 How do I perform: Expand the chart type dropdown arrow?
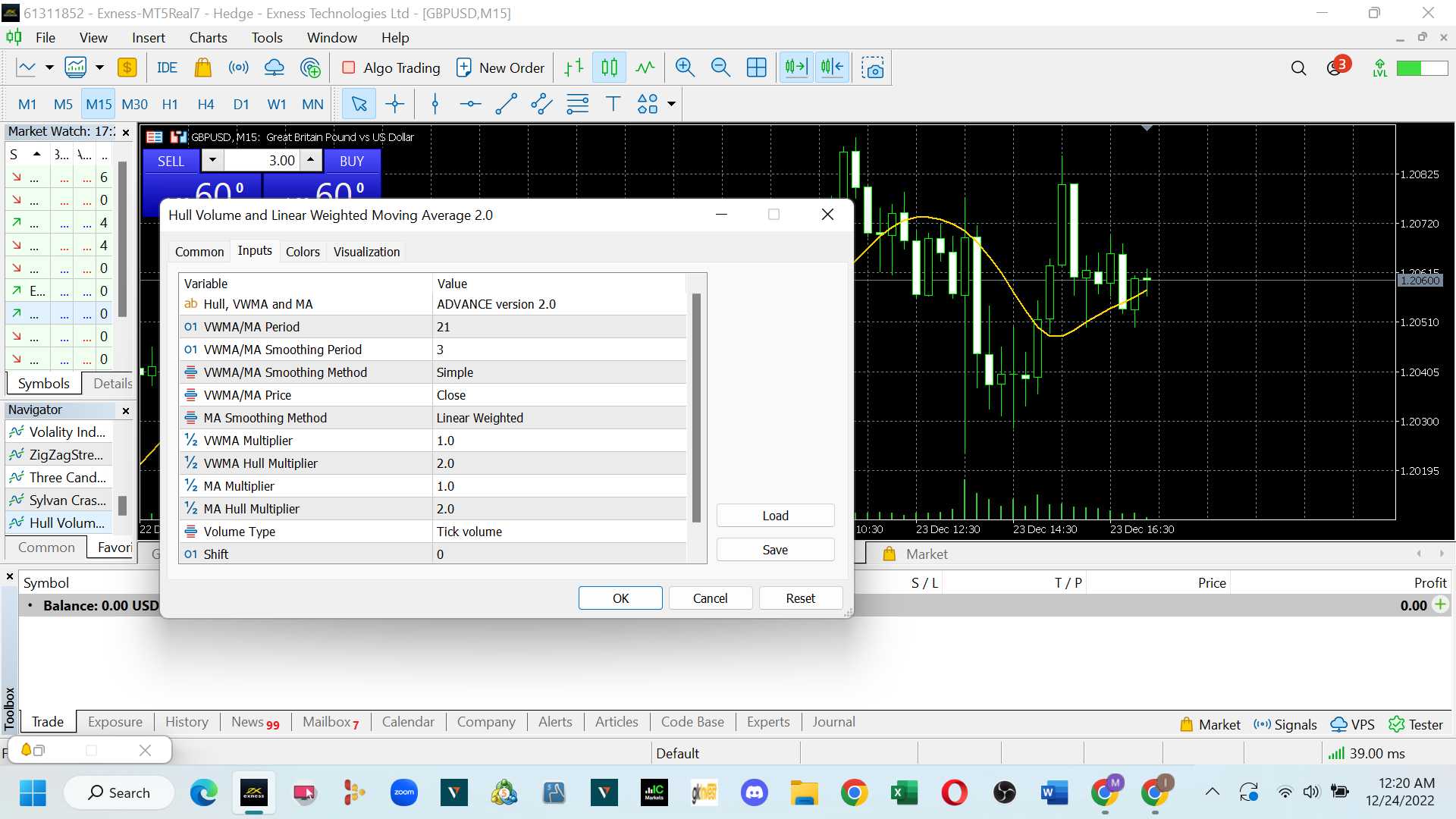tap(49, 67)
